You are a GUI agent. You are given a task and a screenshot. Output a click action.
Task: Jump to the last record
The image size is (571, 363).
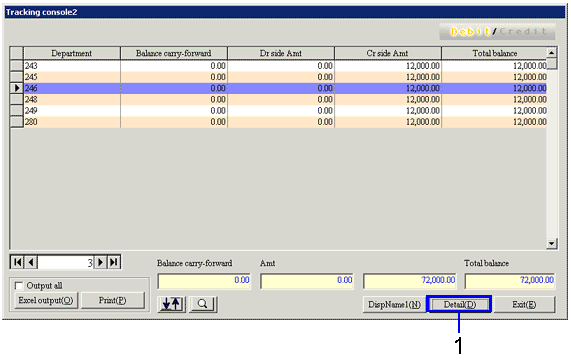pyautogui.click(x=114, y=262)
